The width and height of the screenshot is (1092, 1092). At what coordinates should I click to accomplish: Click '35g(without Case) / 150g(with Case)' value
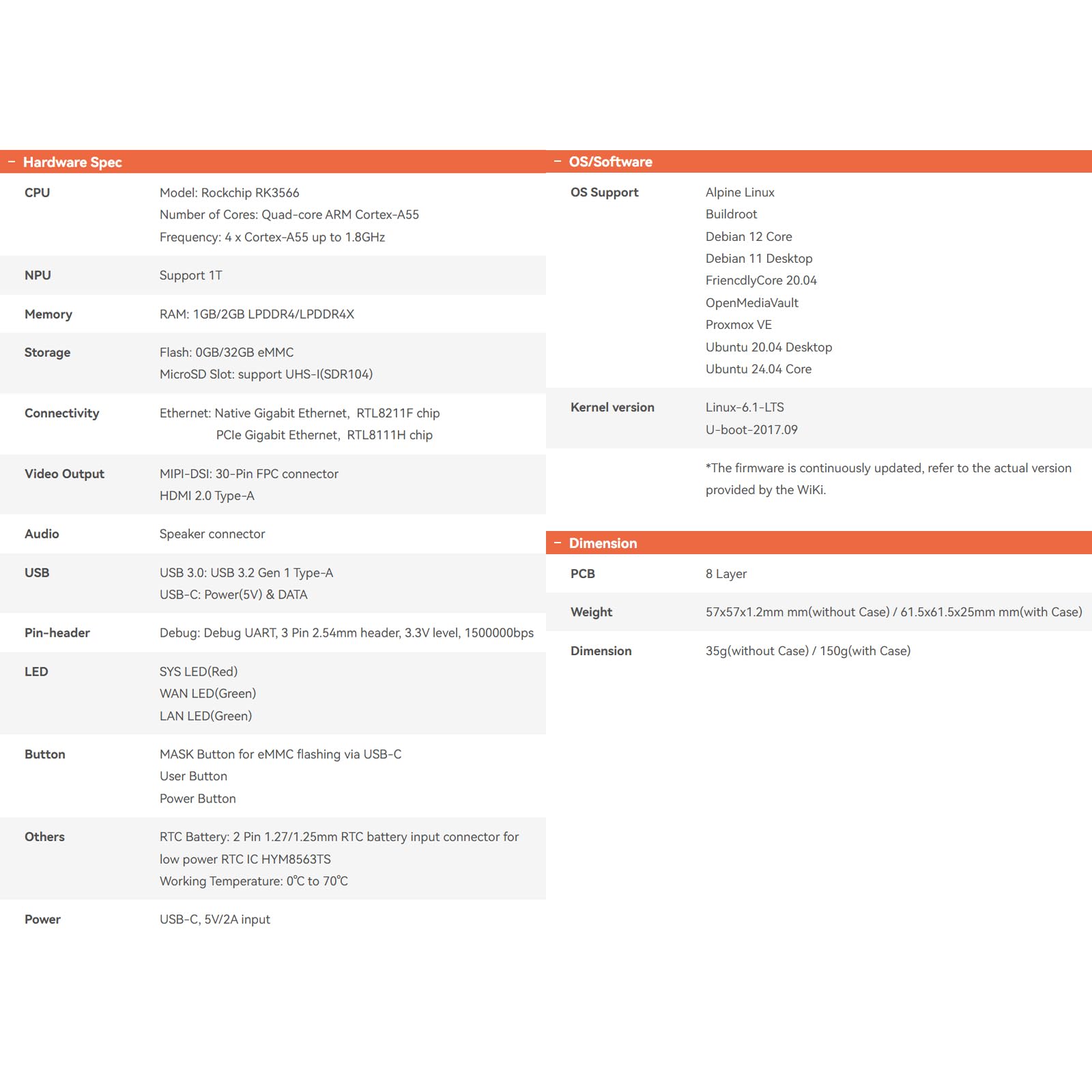808,650
